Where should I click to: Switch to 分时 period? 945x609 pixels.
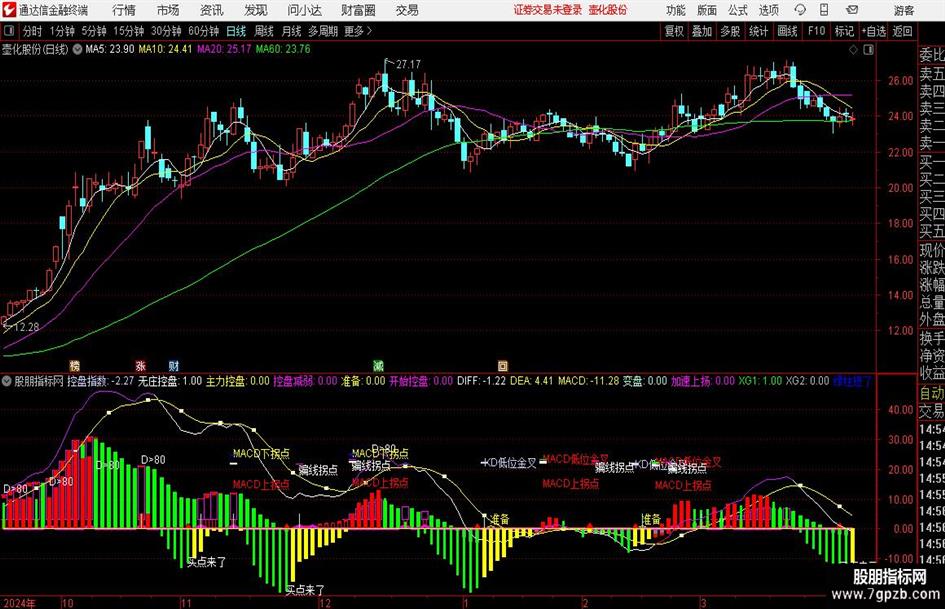coord(32,31)
